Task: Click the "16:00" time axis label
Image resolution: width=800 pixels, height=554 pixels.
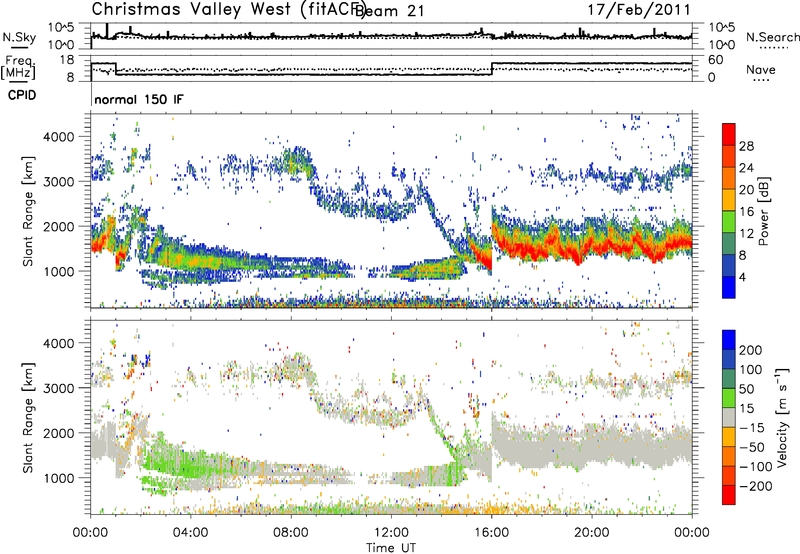Action: (x=492, y=533)
